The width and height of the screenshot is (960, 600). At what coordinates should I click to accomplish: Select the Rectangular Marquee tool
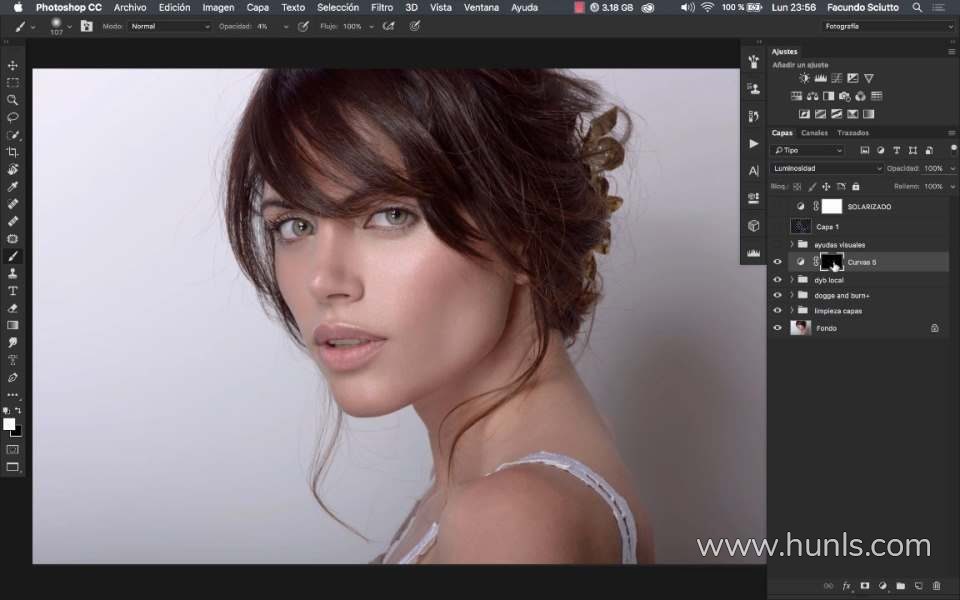(12, 83)
